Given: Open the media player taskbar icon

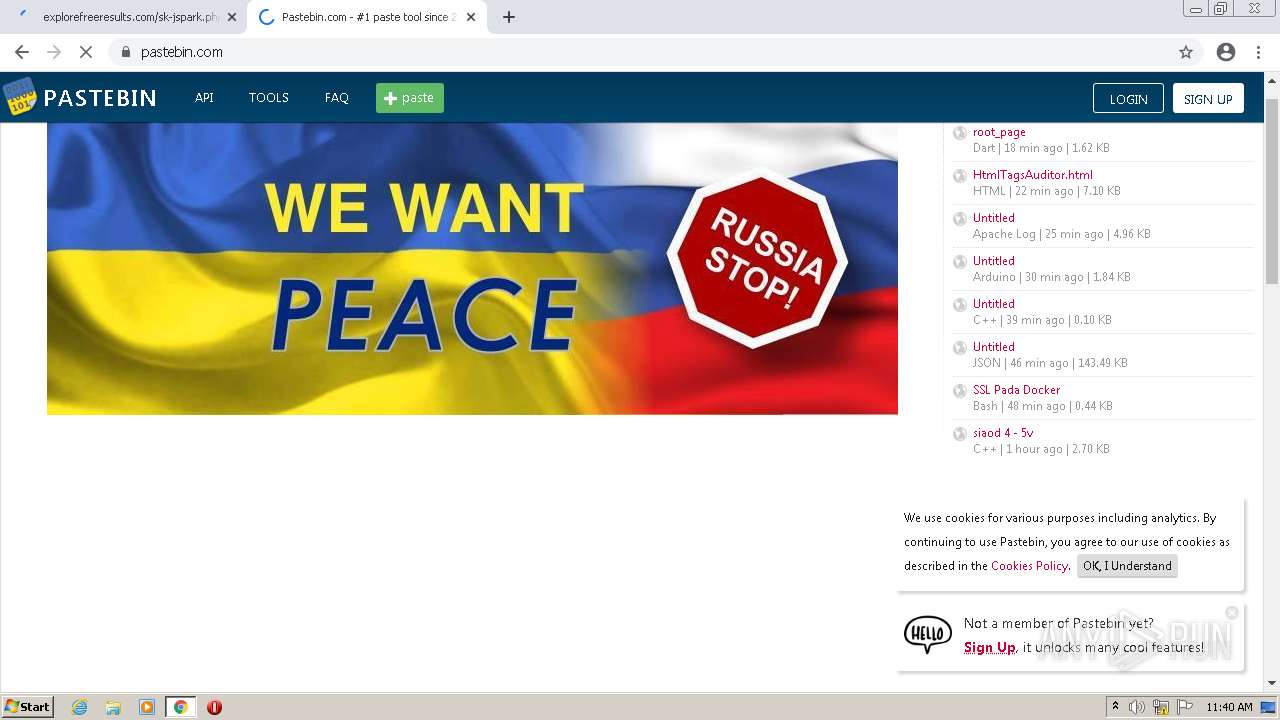Looking at the screenshot, I should pyautogui.click(x=147, y=707).
